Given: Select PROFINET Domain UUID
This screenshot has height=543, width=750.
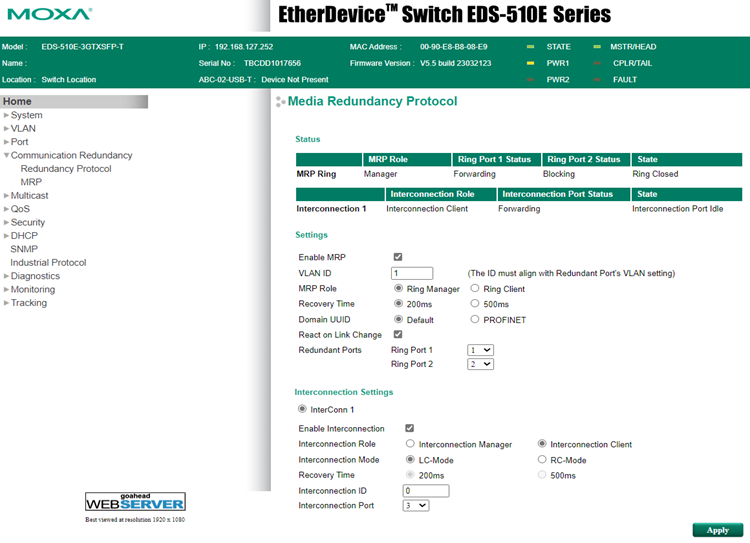Looking at the screenshot, I should click(x=474, y=319).
